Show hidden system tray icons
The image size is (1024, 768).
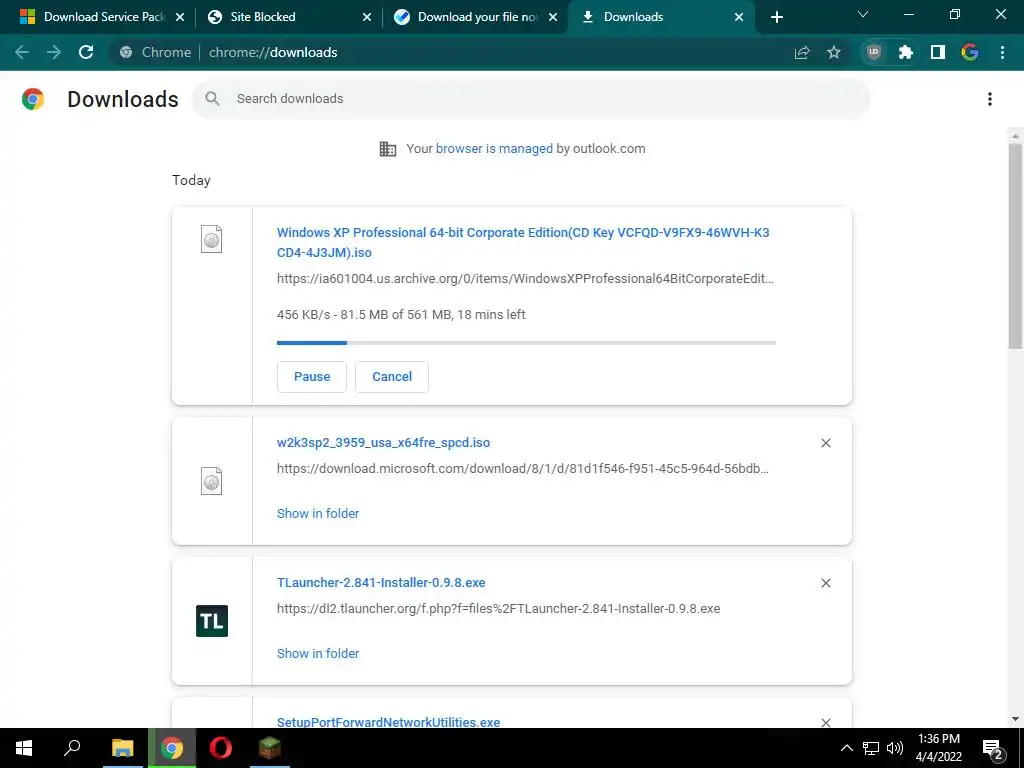pyautogui.click(x=846, y=748)
